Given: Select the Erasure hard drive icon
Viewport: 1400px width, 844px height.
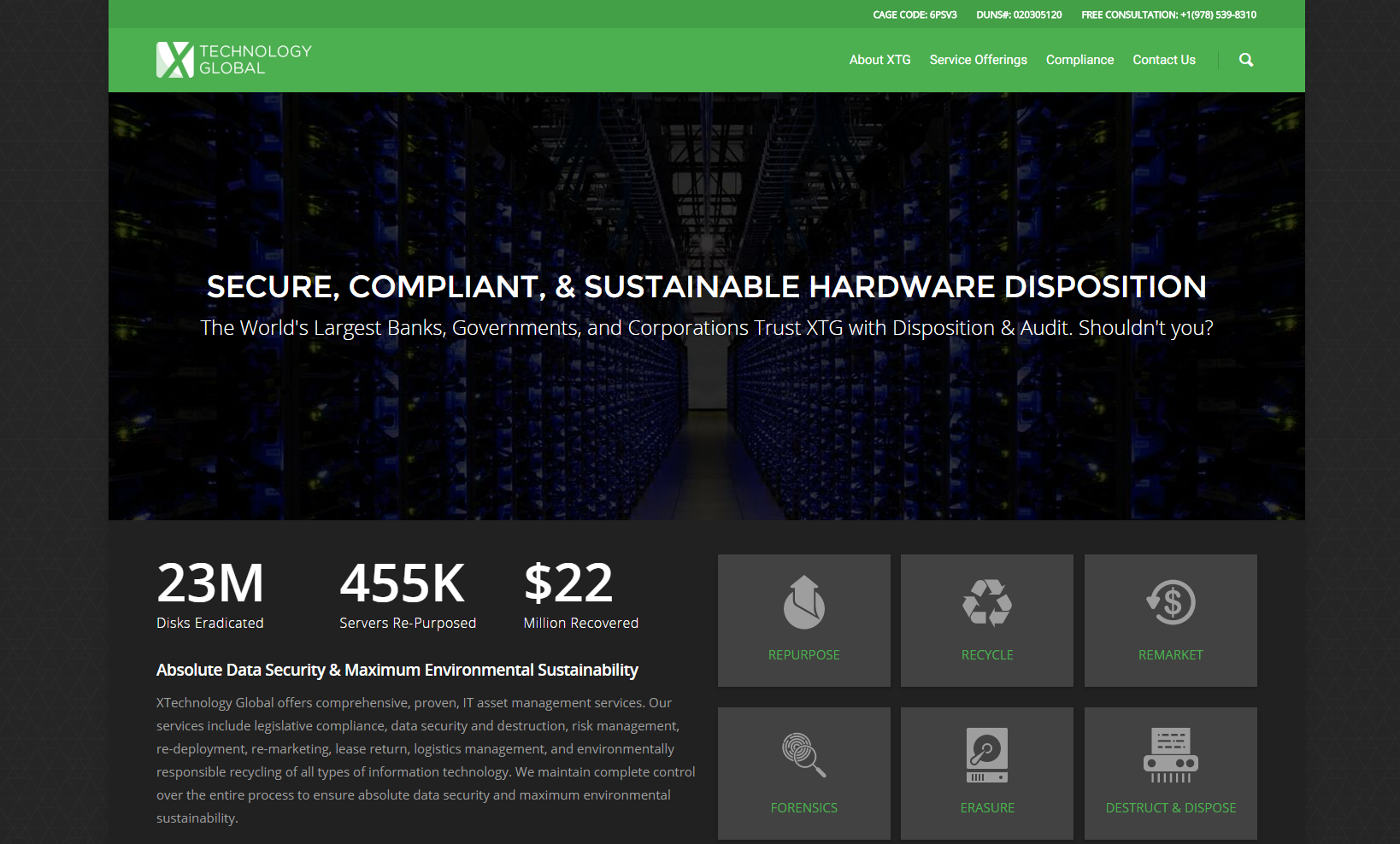Looking at the screenshot, I should [x=987, y=755].
